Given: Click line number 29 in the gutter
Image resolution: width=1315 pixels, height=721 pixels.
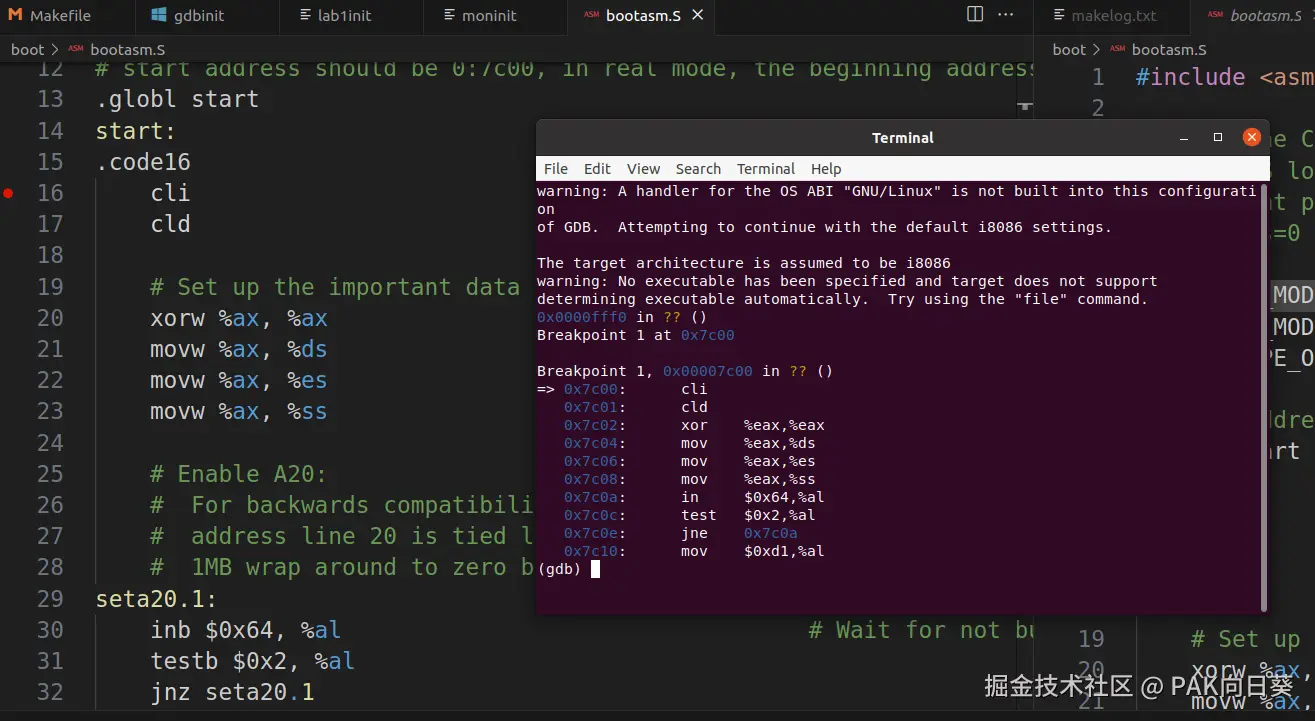Looking at the screenshot, I should click(50, 599).
